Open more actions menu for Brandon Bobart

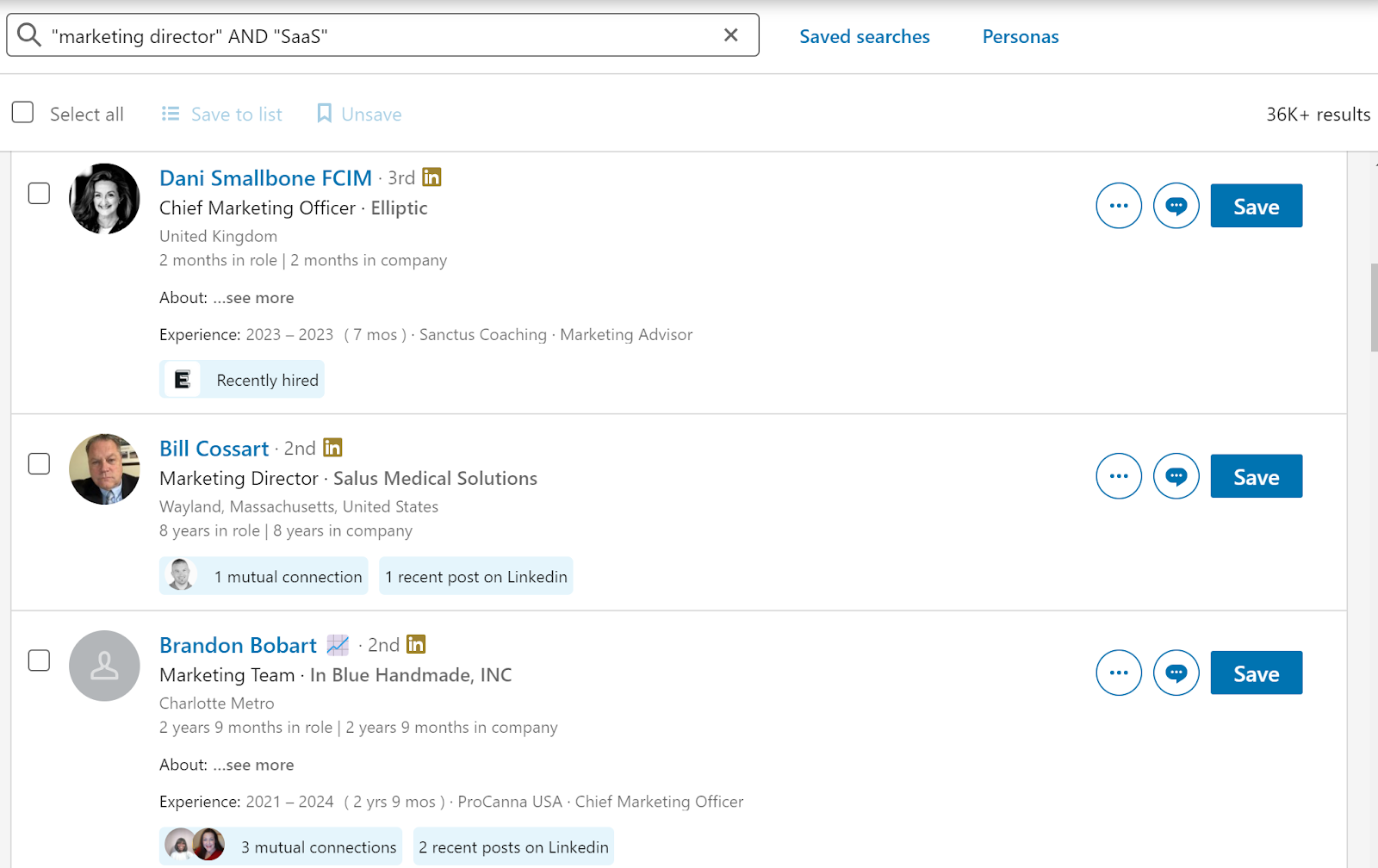click(x=1119, y=673)
